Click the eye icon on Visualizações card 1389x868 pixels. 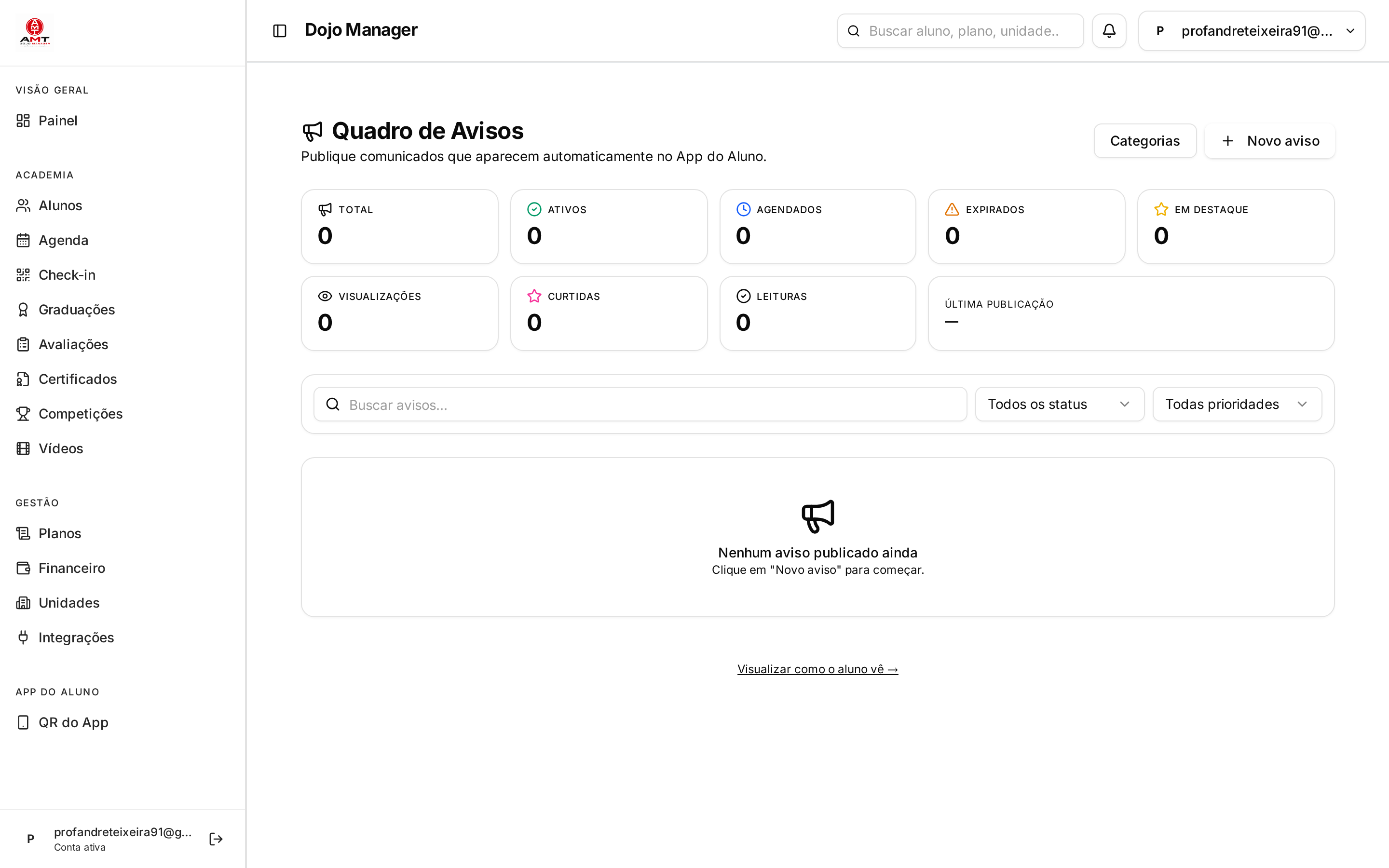coord(325,296)
